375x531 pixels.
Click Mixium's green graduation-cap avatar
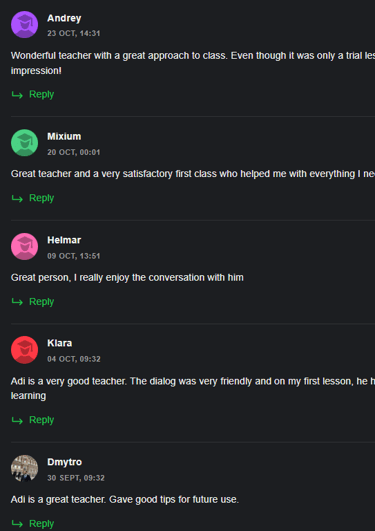[x=24, y=143]
